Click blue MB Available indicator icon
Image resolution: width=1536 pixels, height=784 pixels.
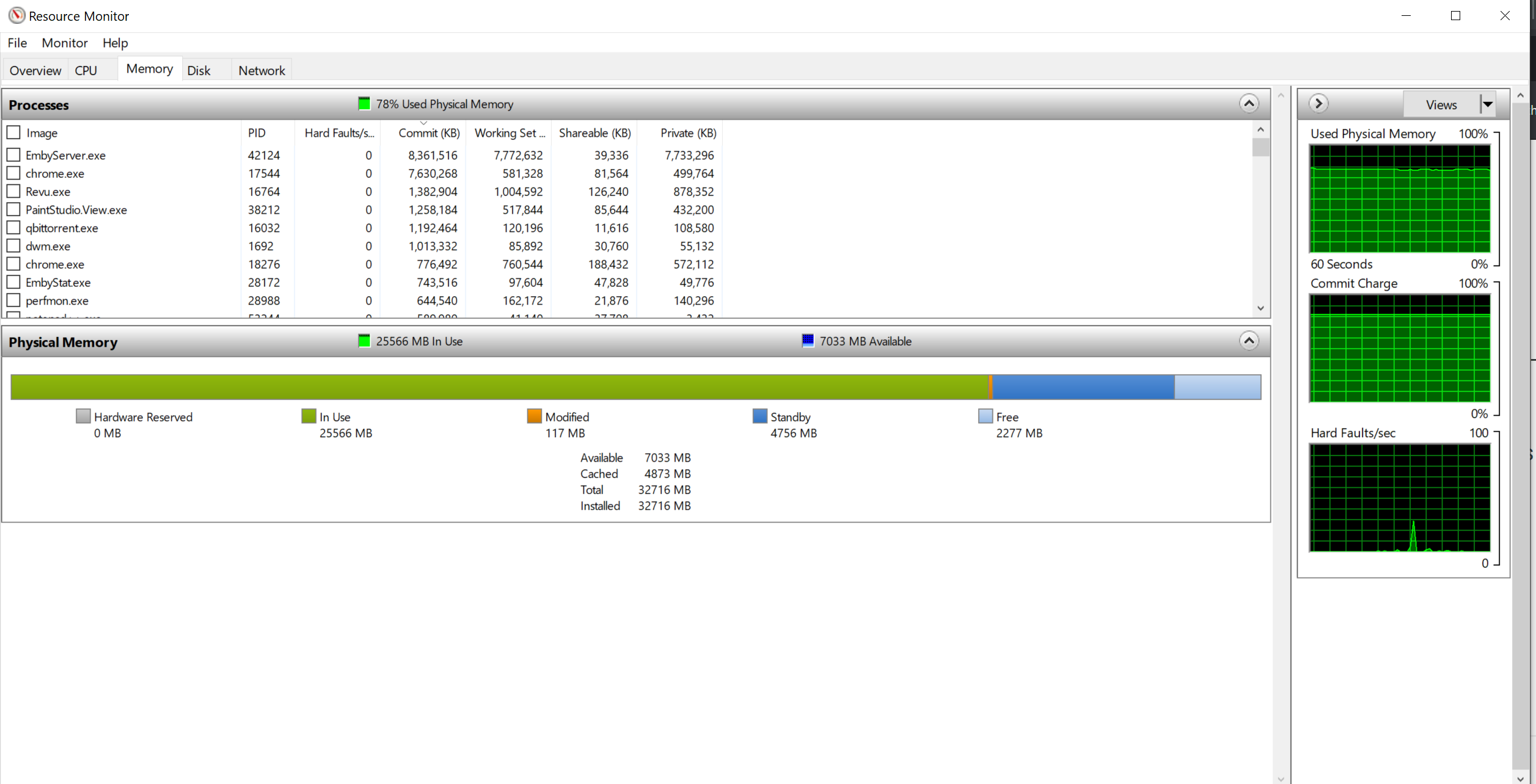click(x=808, y=341)
